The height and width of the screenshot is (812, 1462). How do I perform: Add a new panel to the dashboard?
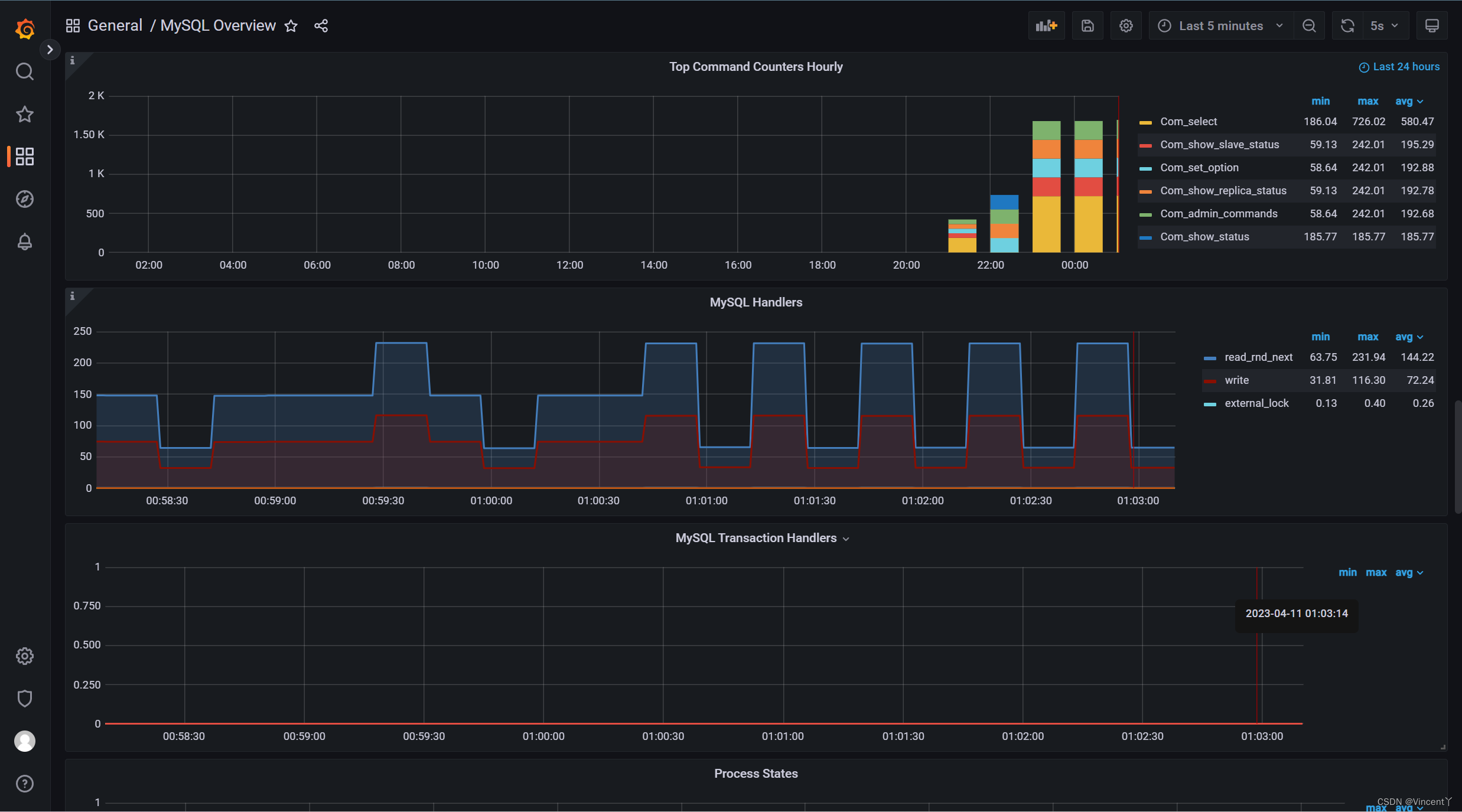[1046, 25]
